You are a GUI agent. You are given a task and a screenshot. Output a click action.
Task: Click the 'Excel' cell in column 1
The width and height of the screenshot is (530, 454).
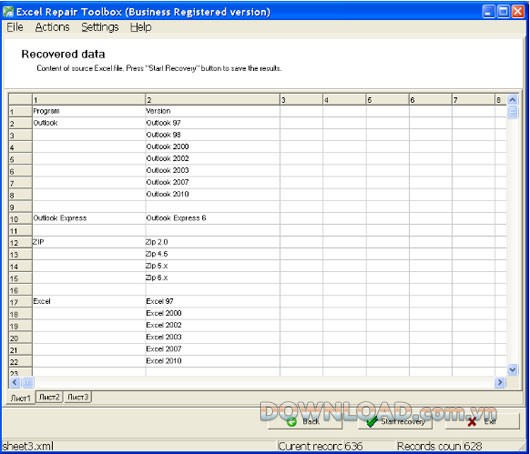(89, 301)
